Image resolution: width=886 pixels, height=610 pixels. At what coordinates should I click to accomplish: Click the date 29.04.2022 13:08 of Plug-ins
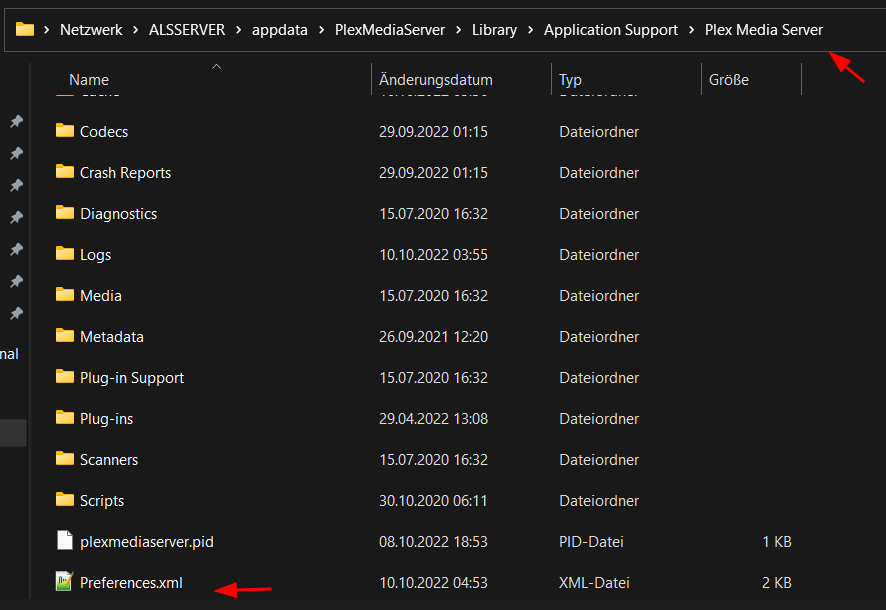click(433, 419)
